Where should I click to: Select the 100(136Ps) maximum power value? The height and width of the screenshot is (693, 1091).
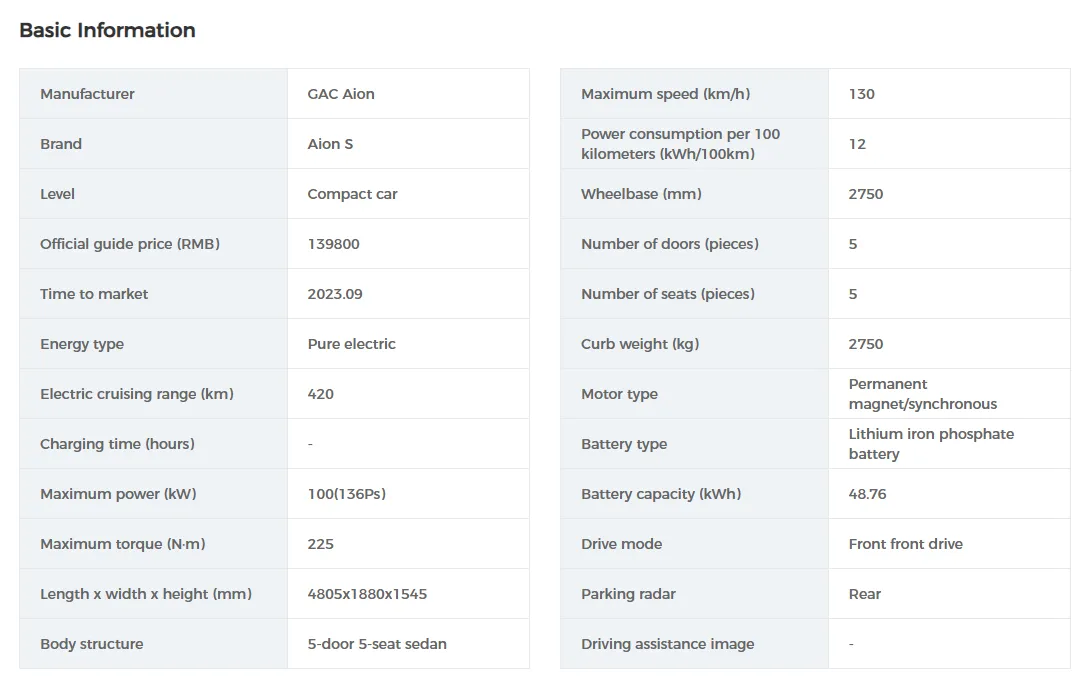pos(346,494)
